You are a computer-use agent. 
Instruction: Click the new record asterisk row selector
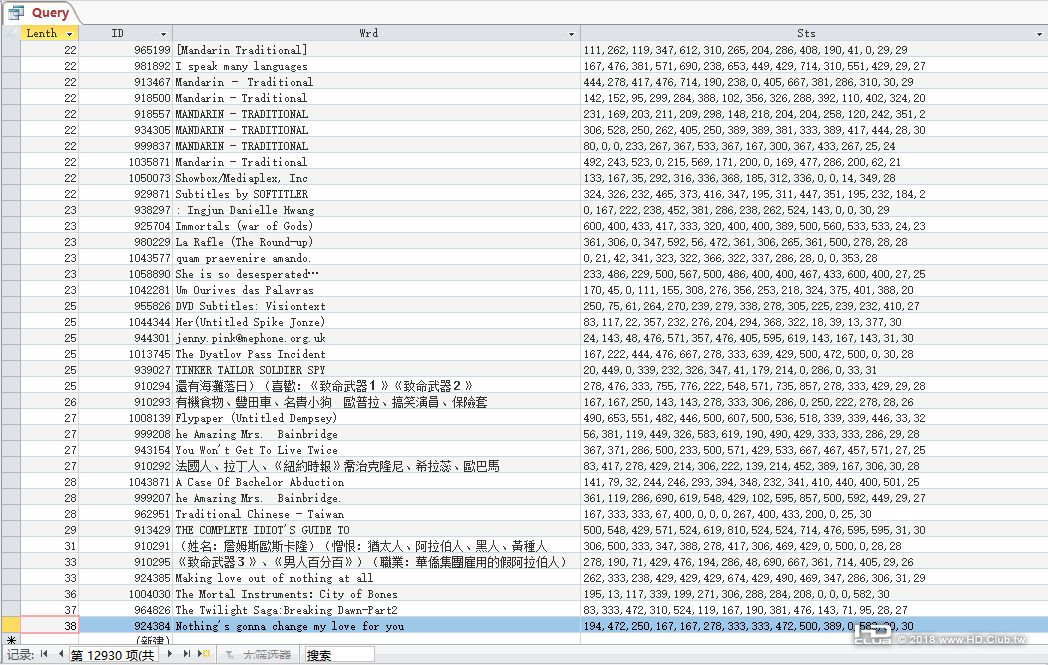coord(10,640)
